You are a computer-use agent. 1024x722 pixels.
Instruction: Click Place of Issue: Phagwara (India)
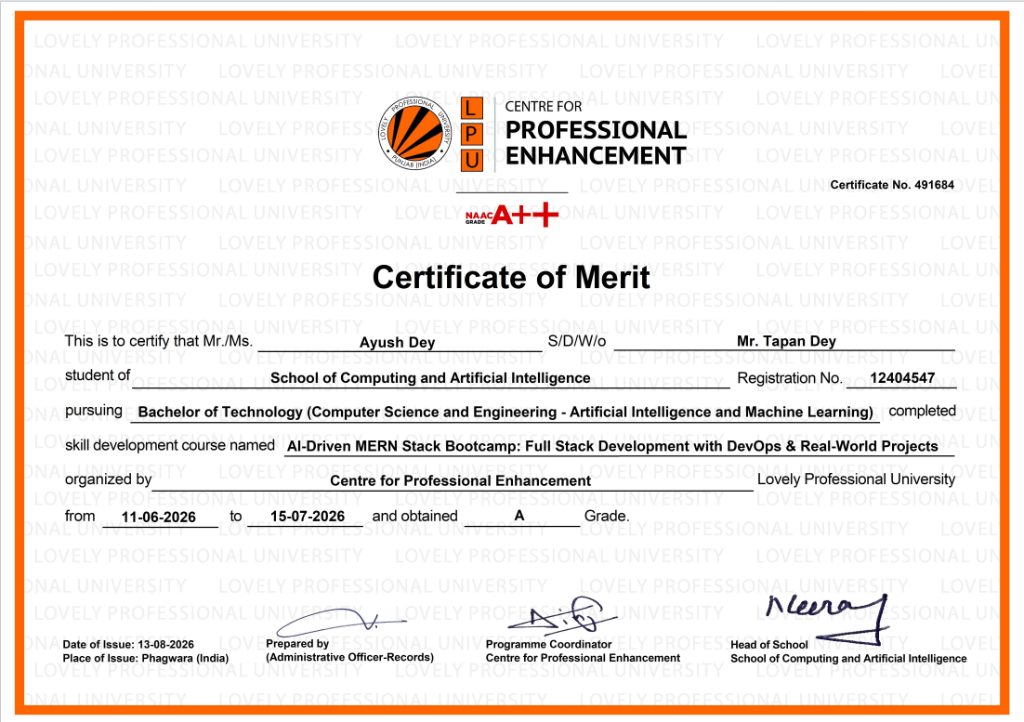[x=146, y=658]
